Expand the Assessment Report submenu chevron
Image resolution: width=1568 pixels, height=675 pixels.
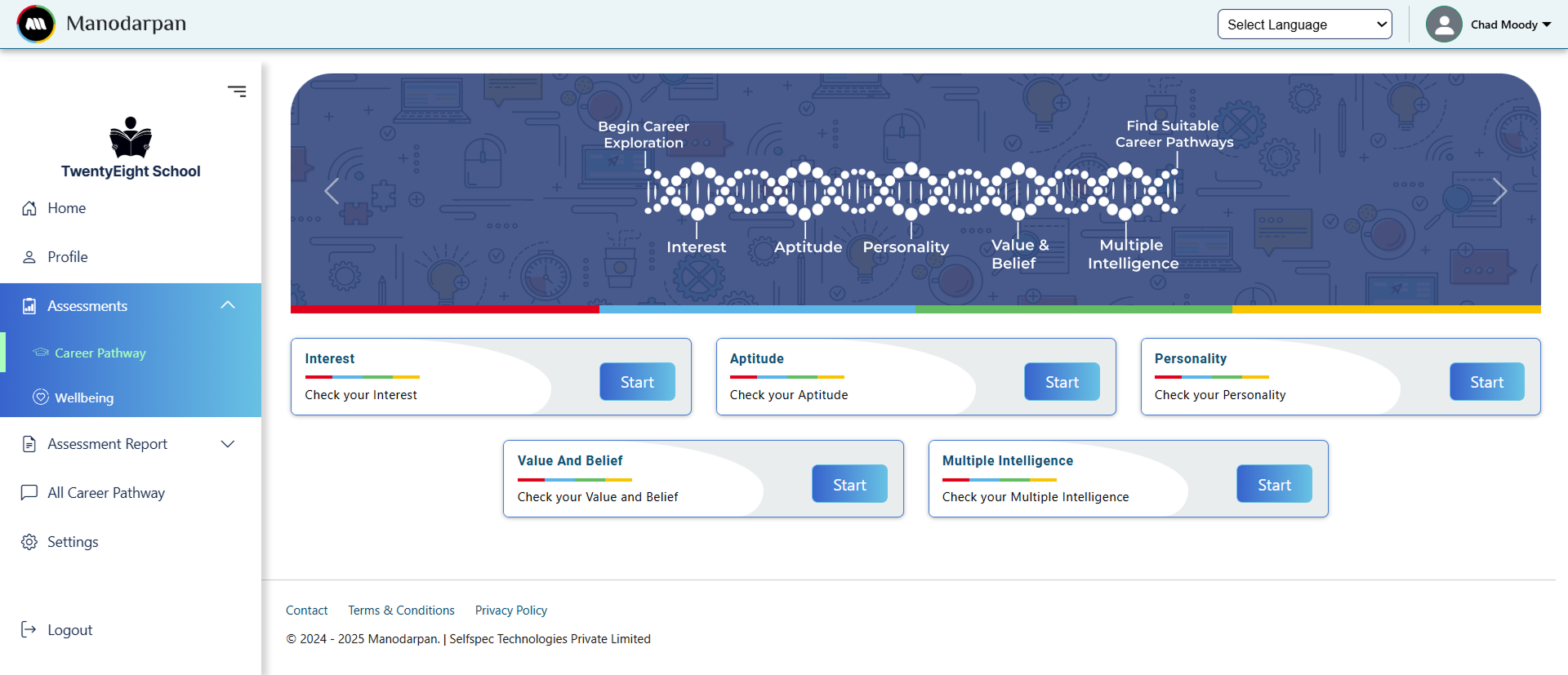click(228, 444)
